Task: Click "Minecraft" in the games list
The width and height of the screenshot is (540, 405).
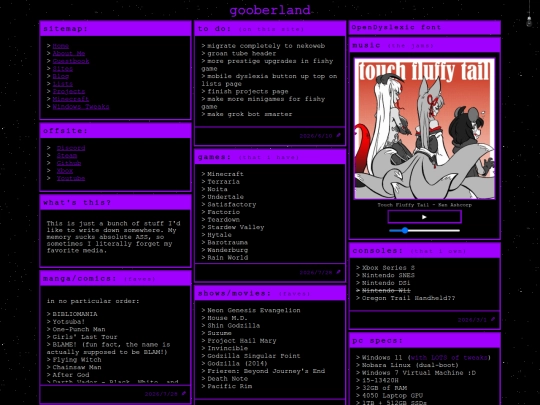Action: (225, 174)
